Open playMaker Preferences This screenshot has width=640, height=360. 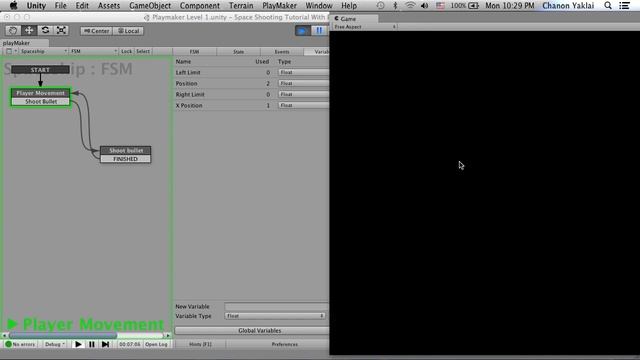pyautogui.click(x=284, y=344)
